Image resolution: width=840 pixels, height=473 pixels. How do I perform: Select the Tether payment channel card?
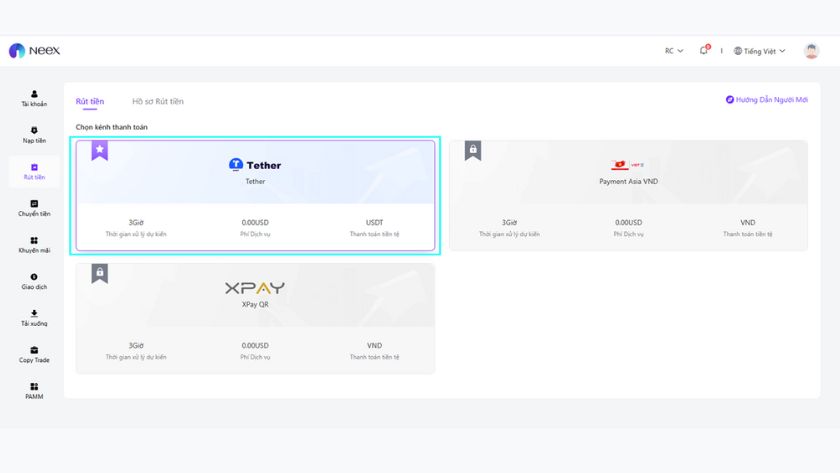coord(255,196)
